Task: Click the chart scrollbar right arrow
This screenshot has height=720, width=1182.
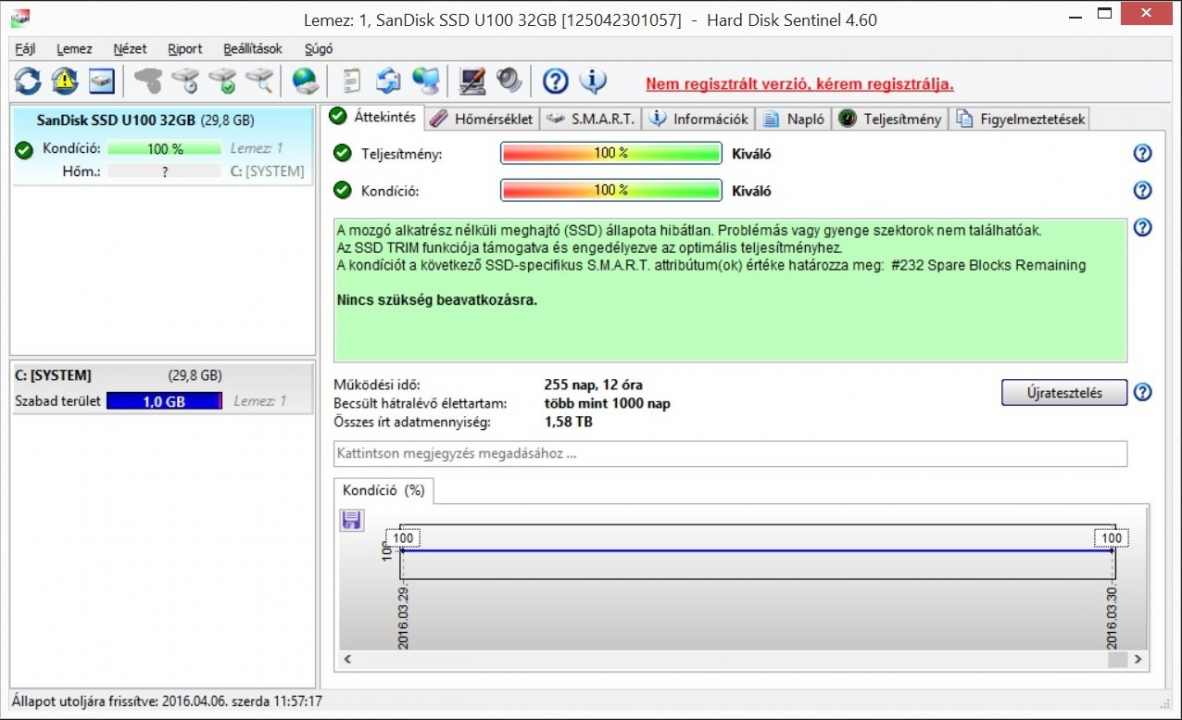Action: pos(1138,659)
